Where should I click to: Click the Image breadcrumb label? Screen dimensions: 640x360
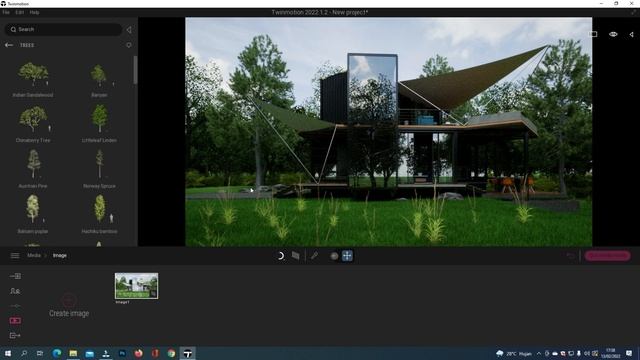click(x=60, y=256)
